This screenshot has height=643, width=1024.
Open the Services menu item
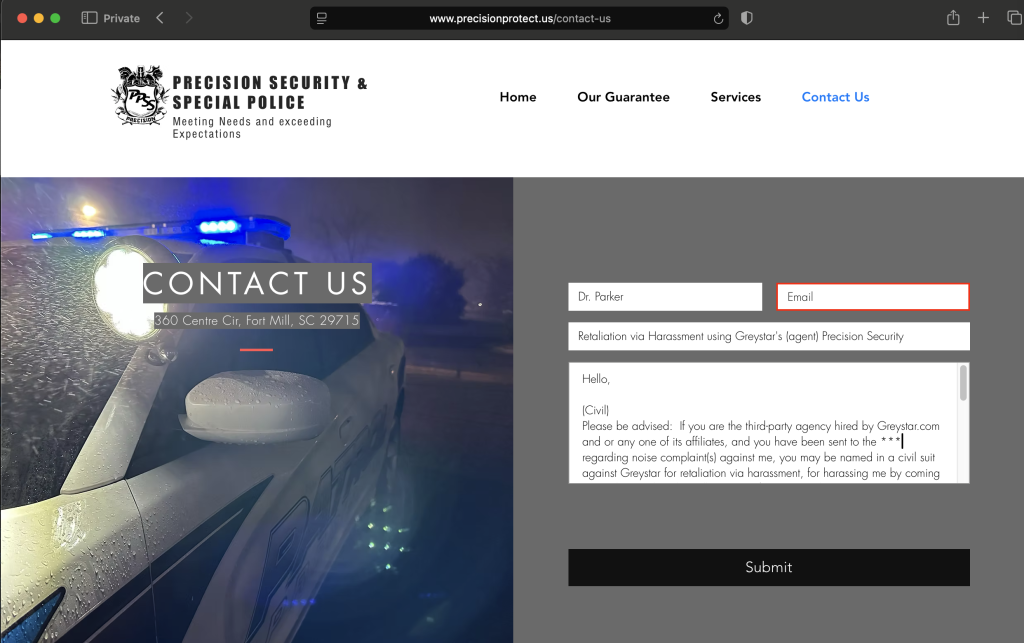pos(735,97)
